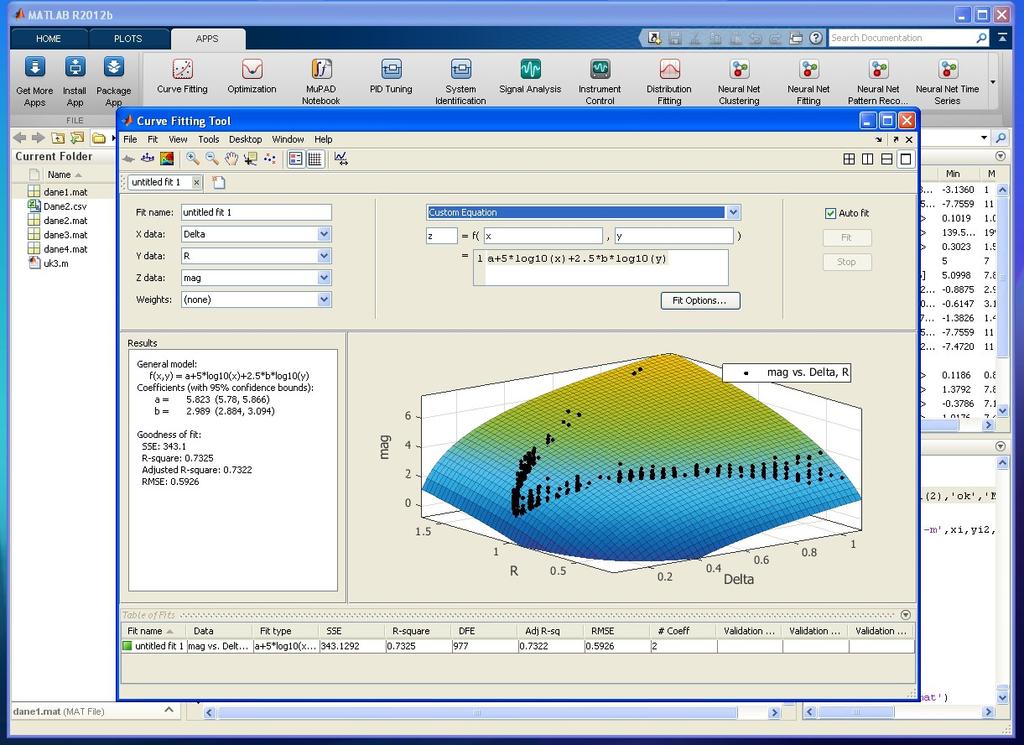Screen dimensions: 1024x745
Task: Click the residuals plot icon in toolbar
Action: [148, 158]
